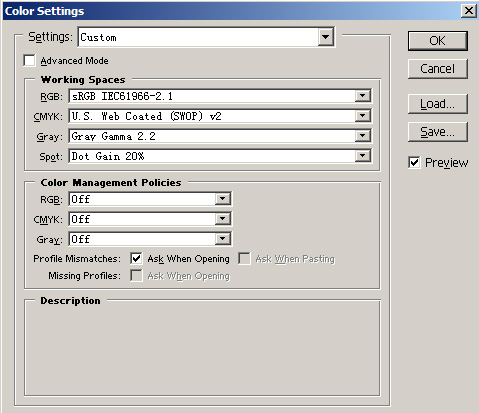Screen dimensions: 479x413
Task: Click the Load... button
Action: [438, 104]
